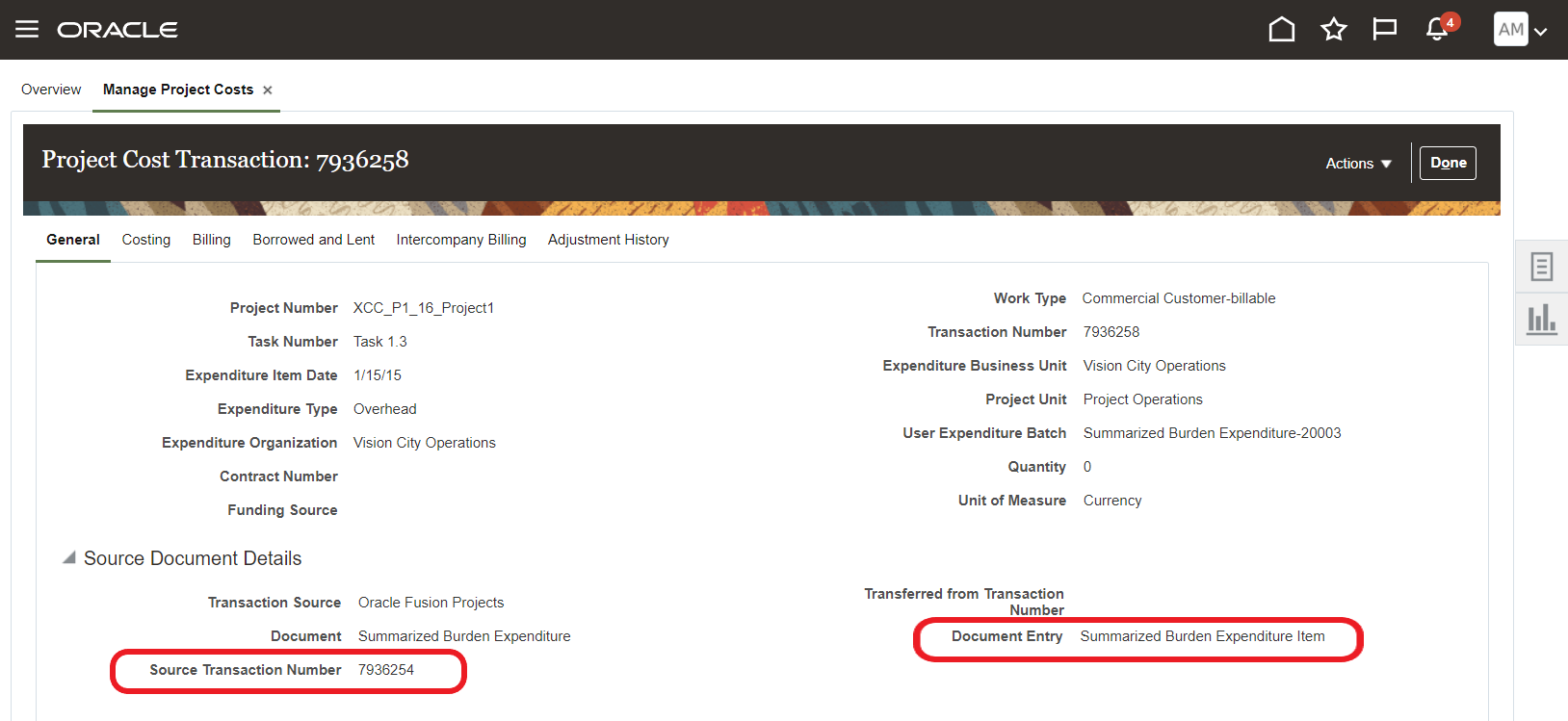Click the Transferred from Transaction Number label
Image resolution: width=1568 pixels, height=721 pixels.
[x=964, y=602]
